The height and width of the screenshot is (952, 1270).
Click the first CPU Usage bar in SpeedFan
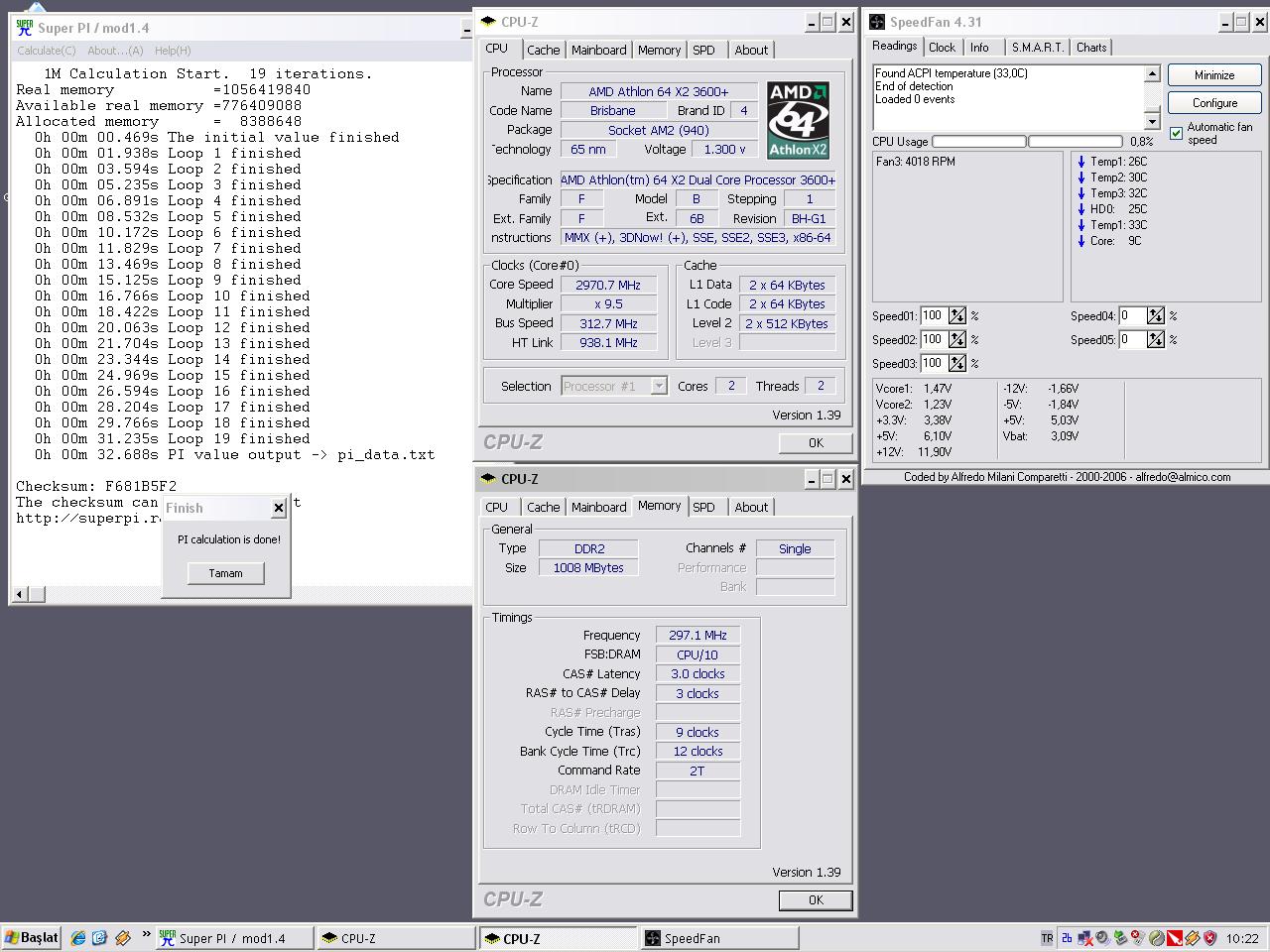tap(978, 142)
